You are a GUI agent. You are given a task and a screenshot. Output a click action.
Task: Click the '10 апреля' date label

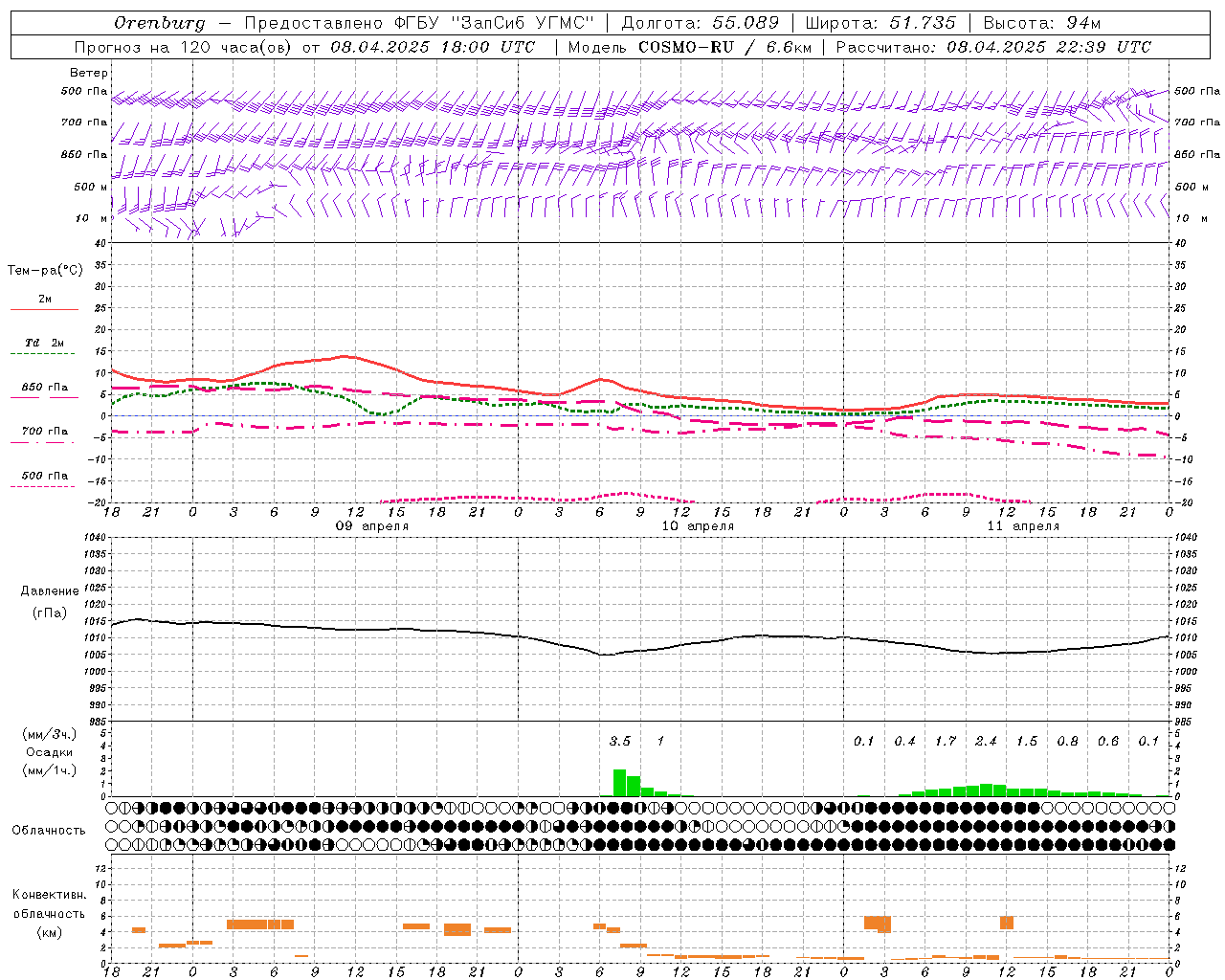698,526
